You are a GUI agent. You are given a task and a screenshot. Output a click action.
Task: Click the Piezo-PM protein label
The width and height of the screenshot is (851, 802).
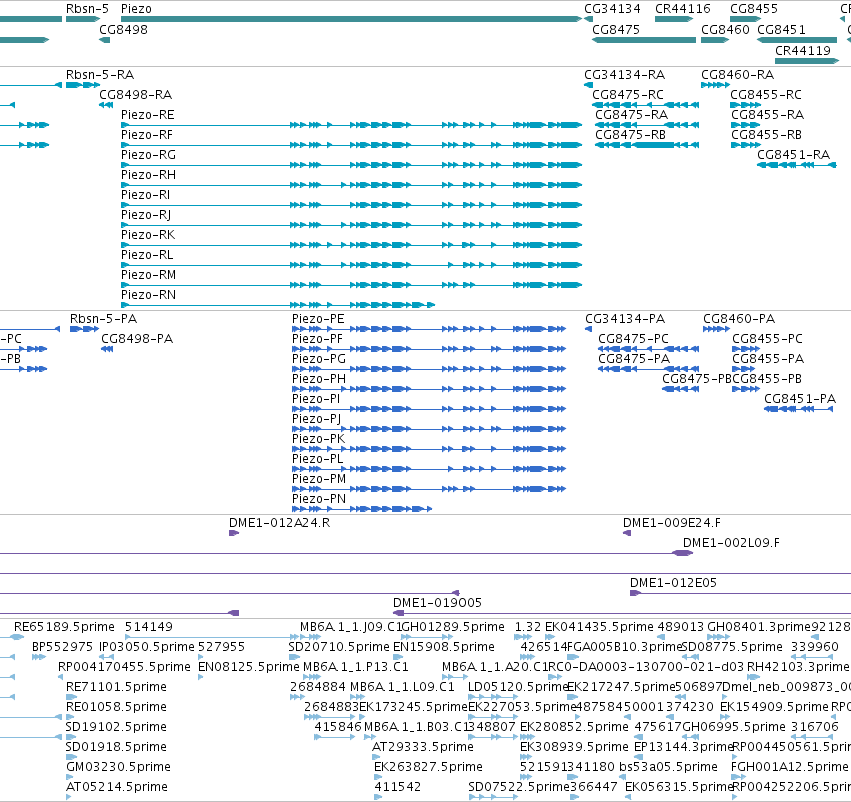(319, 479)
